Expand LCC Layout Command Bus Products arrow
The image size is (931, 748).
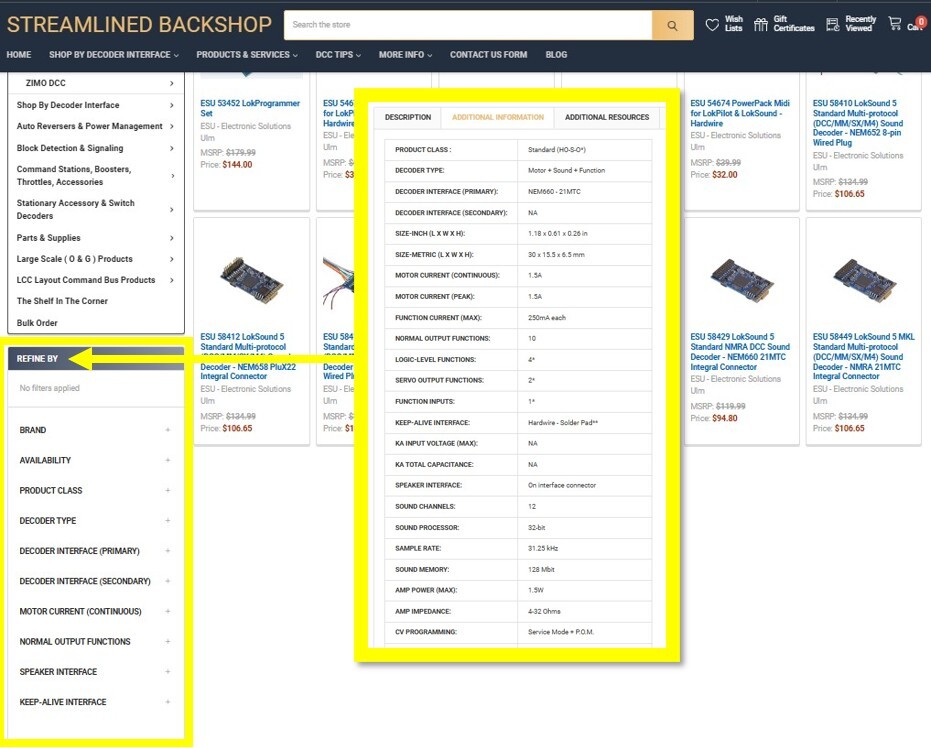172,280
